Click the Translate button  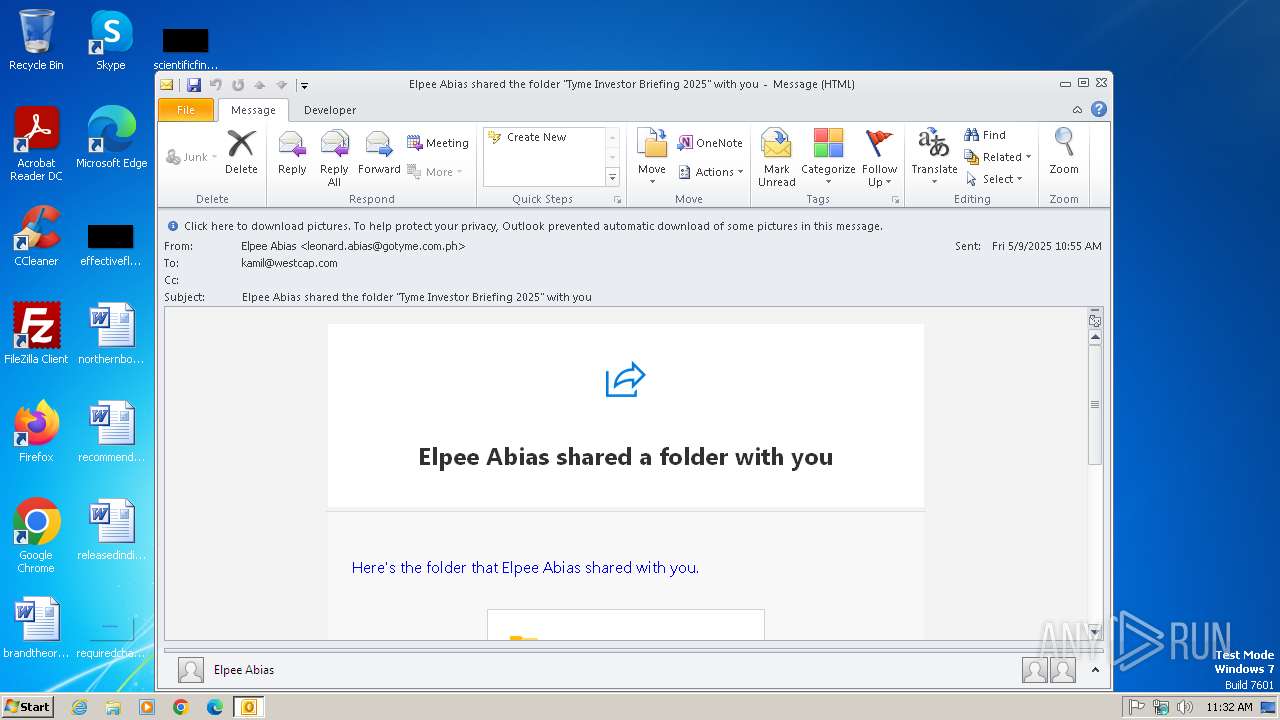[934, 158]
